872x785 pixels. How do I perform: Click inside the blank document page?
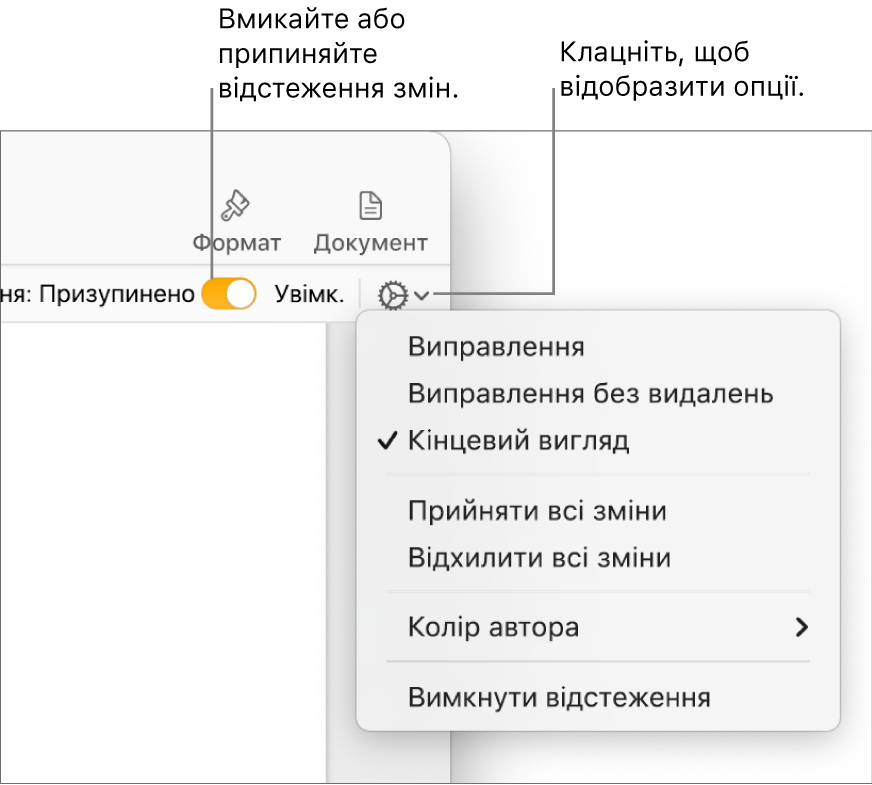pyautogui.click(x=162, y=553)
